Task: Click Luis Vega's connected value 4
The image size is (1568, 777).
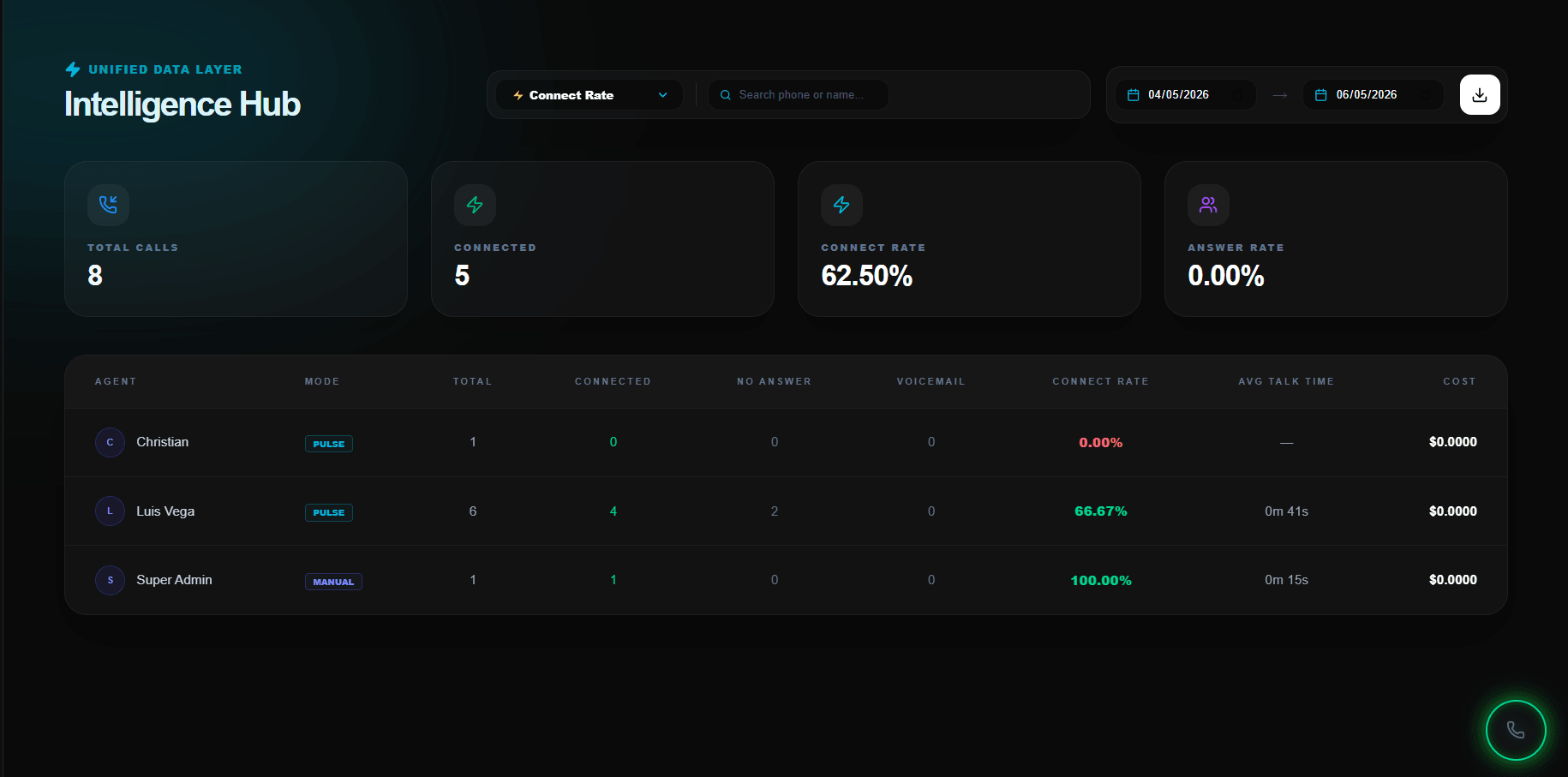Action: pos(613,511)
